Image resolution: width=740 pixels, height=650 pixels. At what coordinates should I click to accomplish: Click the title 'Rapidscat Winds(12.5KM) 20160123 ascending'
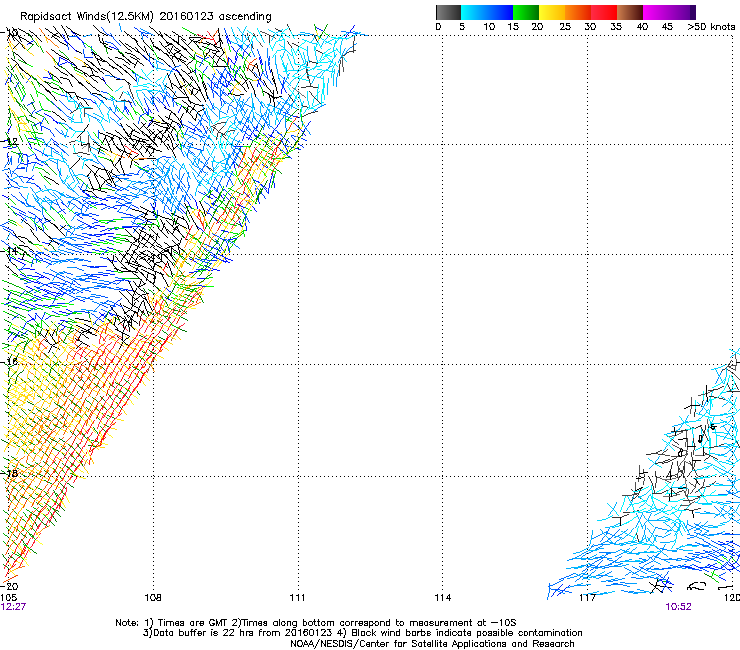click(x=146, y=16)
